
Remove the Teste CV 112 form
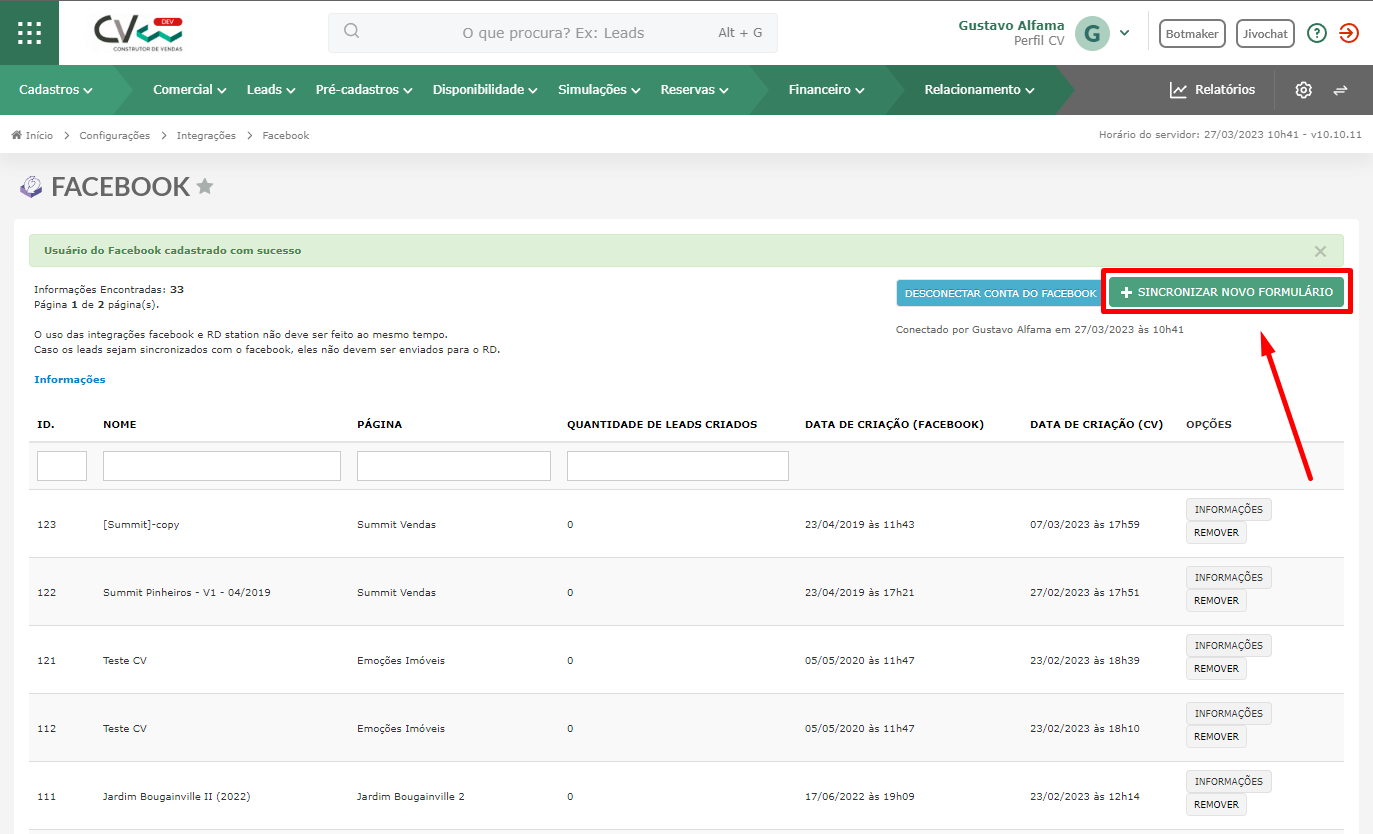pyautogui.click(x=1216, y=737)
